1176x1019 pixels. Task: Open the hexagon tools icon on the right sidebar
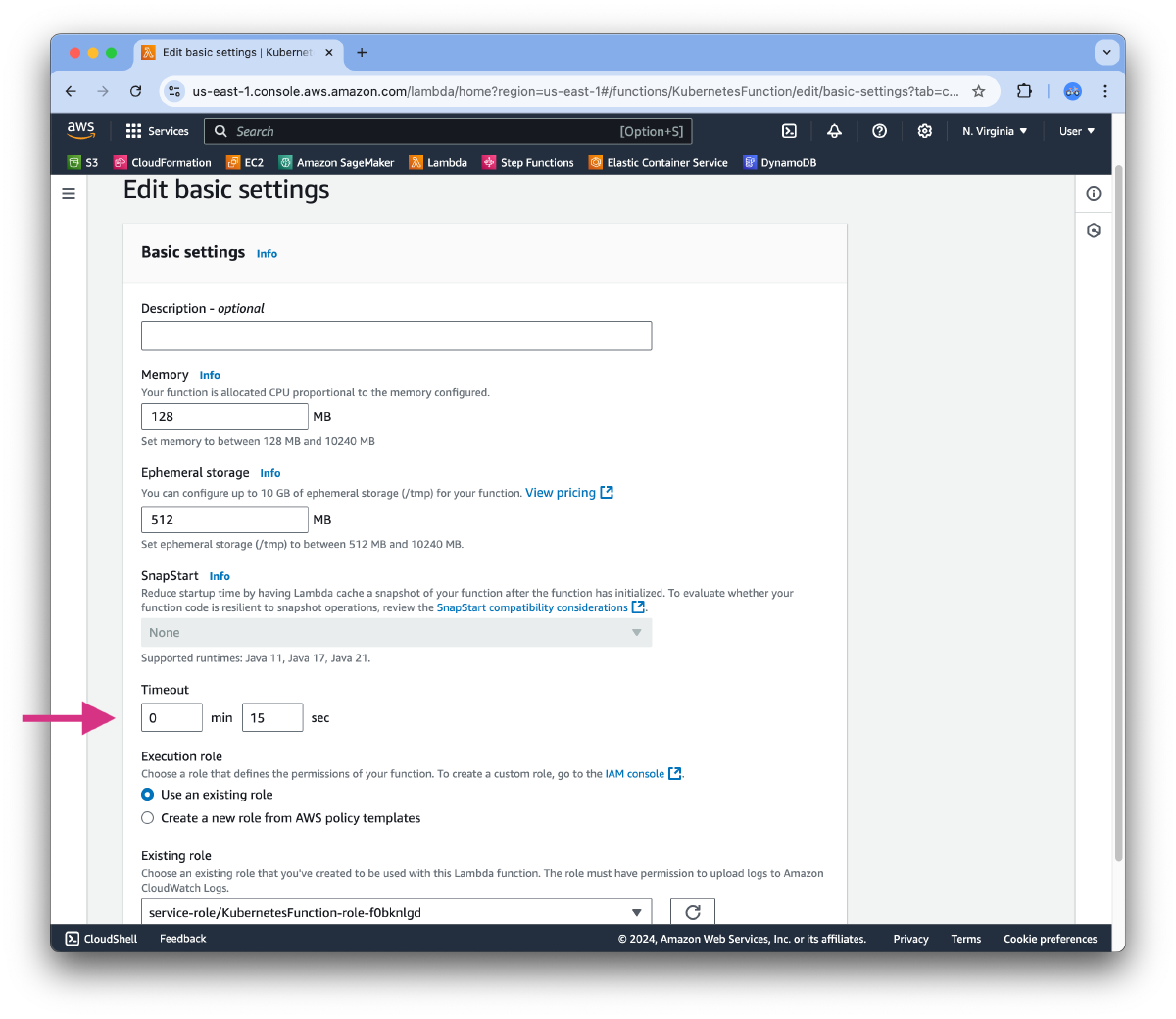click(1094, 231)
